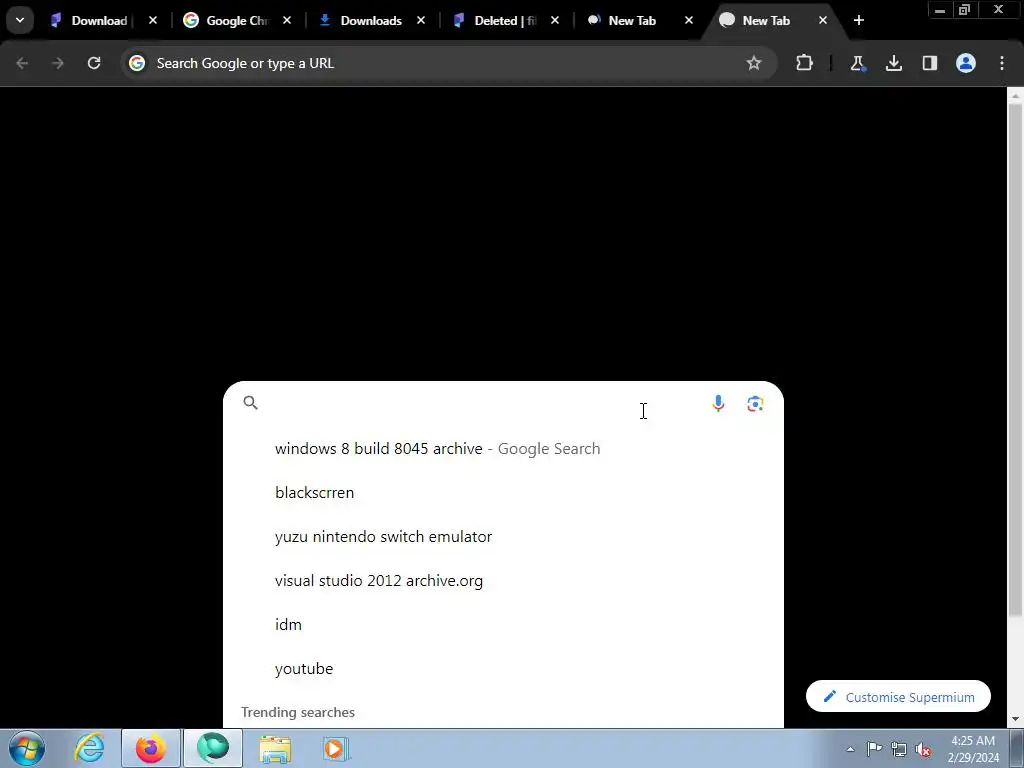Open Chrome Labs flask icon
This screenshot has width=1024, height=768.
coord(857,63)
